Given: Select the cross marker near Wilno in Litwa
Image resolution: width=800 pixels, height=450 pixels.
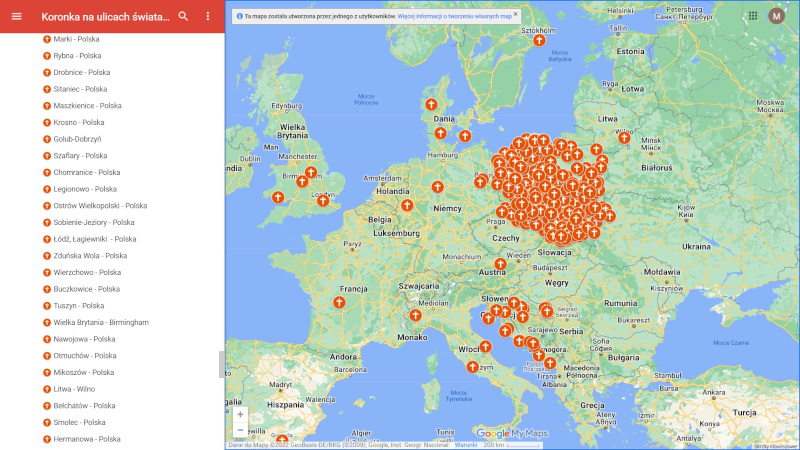Looking at the screenshot, I should (623, 137).
